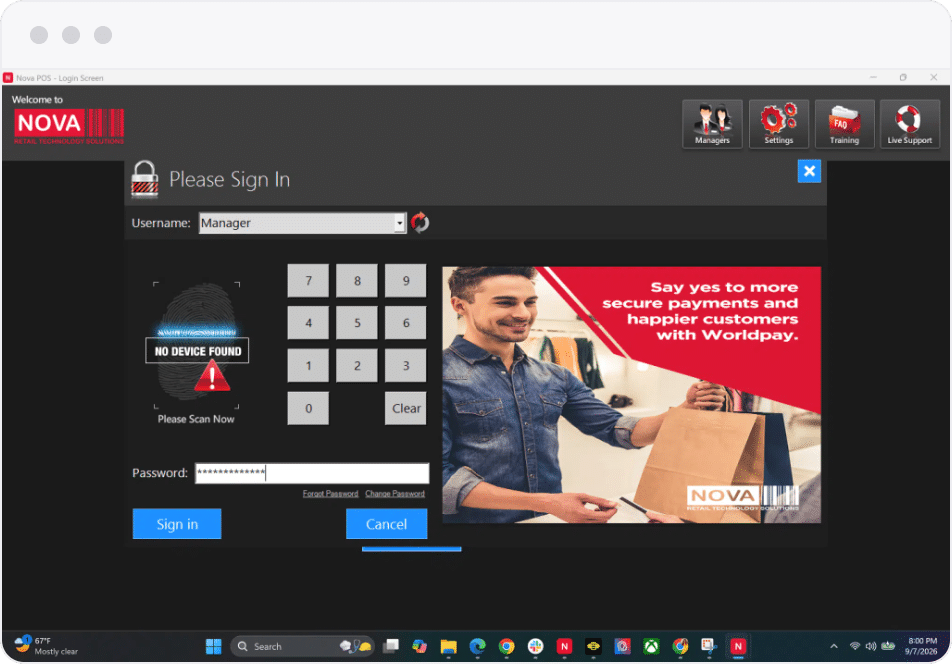Switch to the active Nova POS taskbar icon
952x664 pixels.
(738, 646)
